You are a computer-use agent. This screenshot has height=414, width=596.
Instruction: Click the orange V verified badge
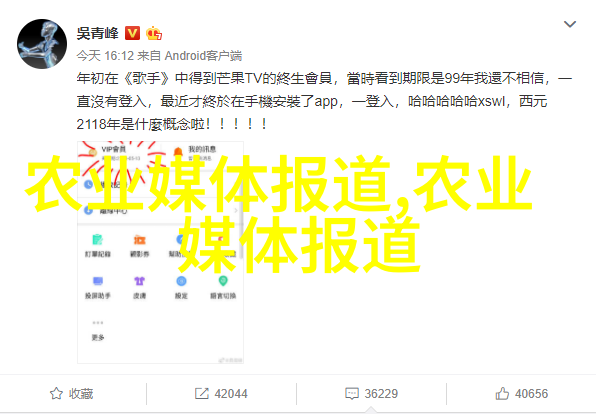tap(132, 33)
